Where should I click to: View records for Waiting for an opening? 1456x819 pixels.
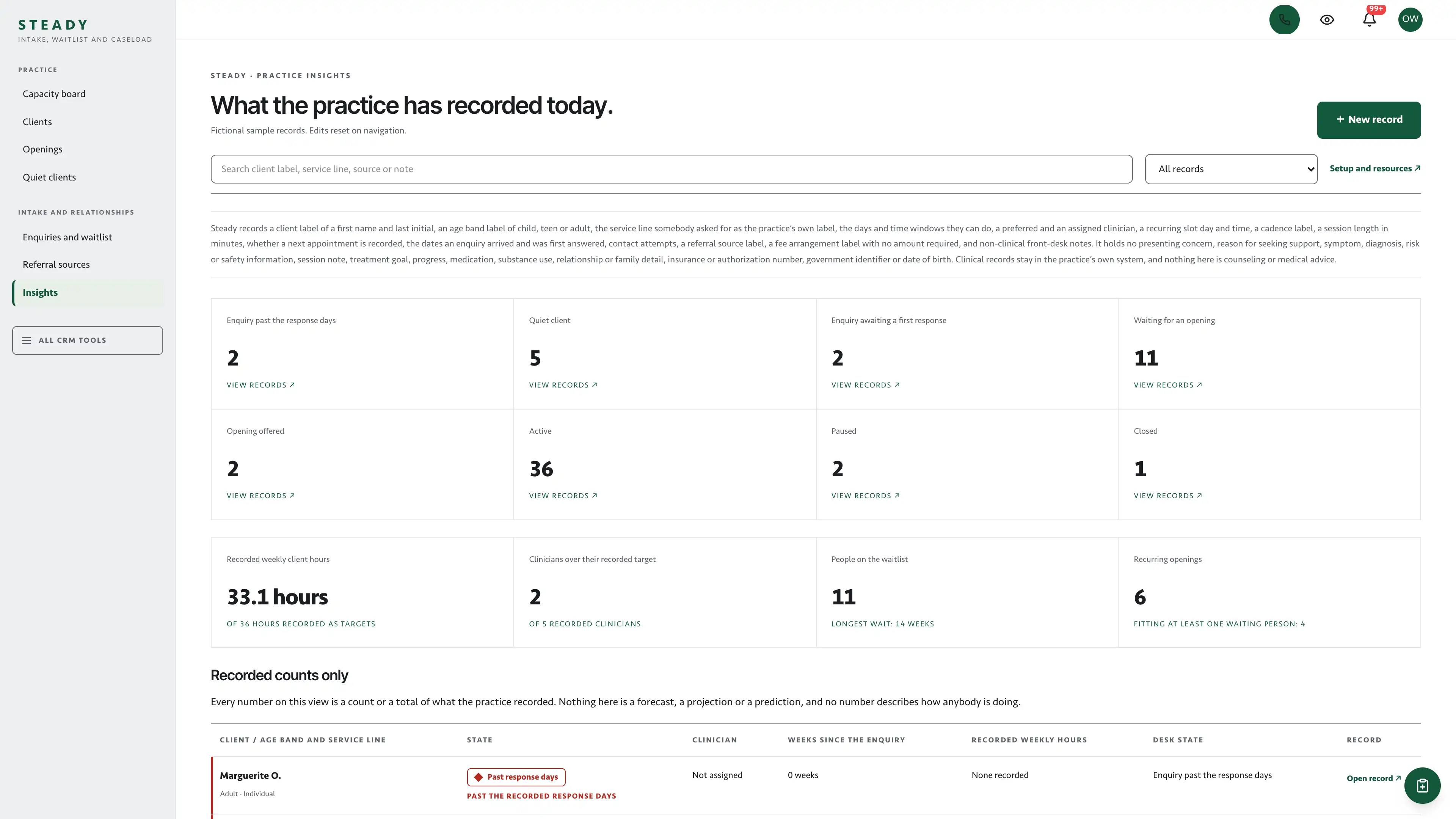coord(1168,385)
